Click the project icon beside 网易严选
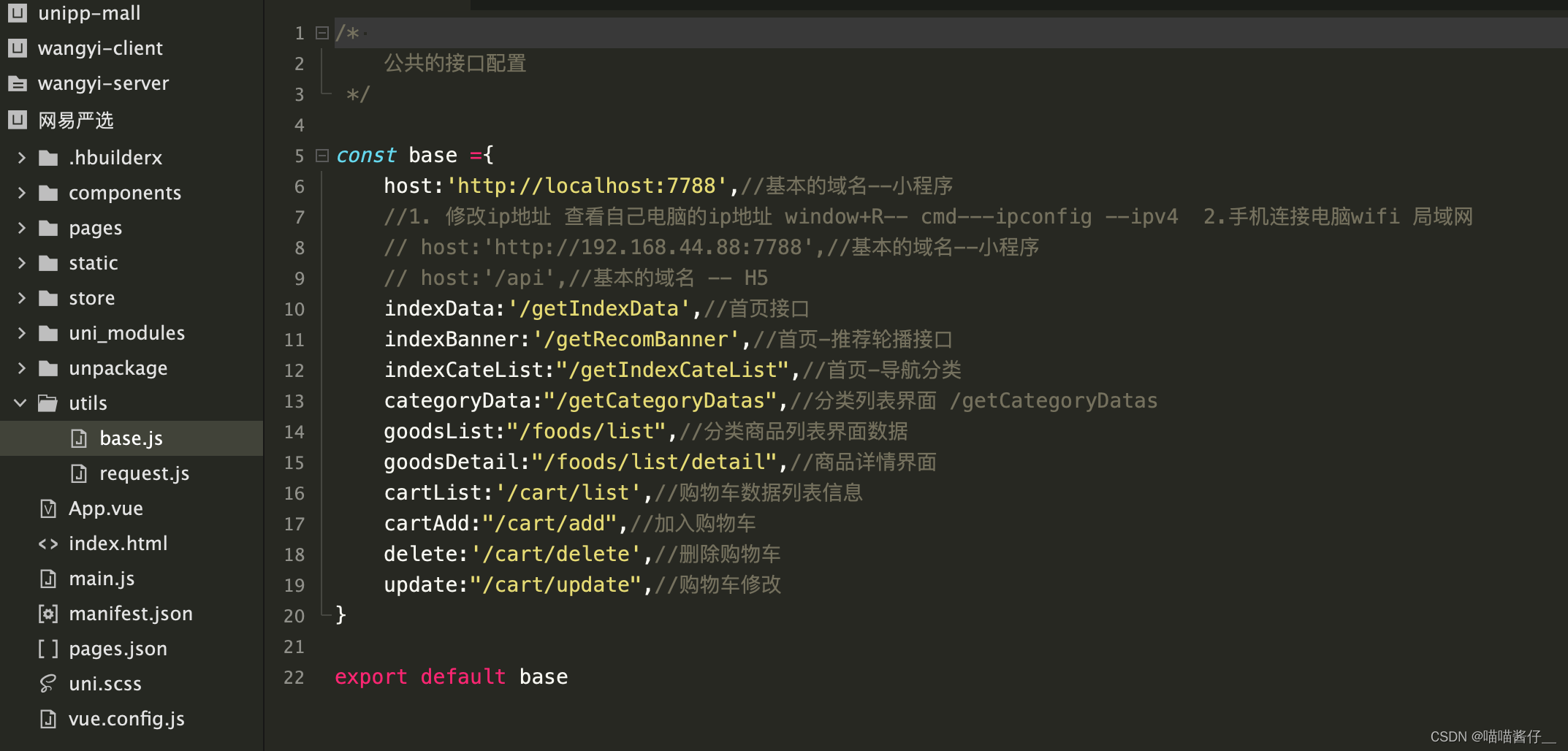The image size is (1568, 751). [17, 120]
